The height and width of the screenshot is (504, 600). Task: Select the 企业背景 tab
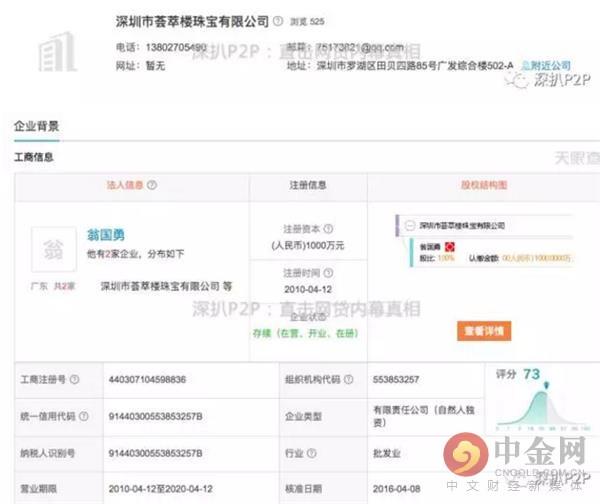tap(36, 126)
